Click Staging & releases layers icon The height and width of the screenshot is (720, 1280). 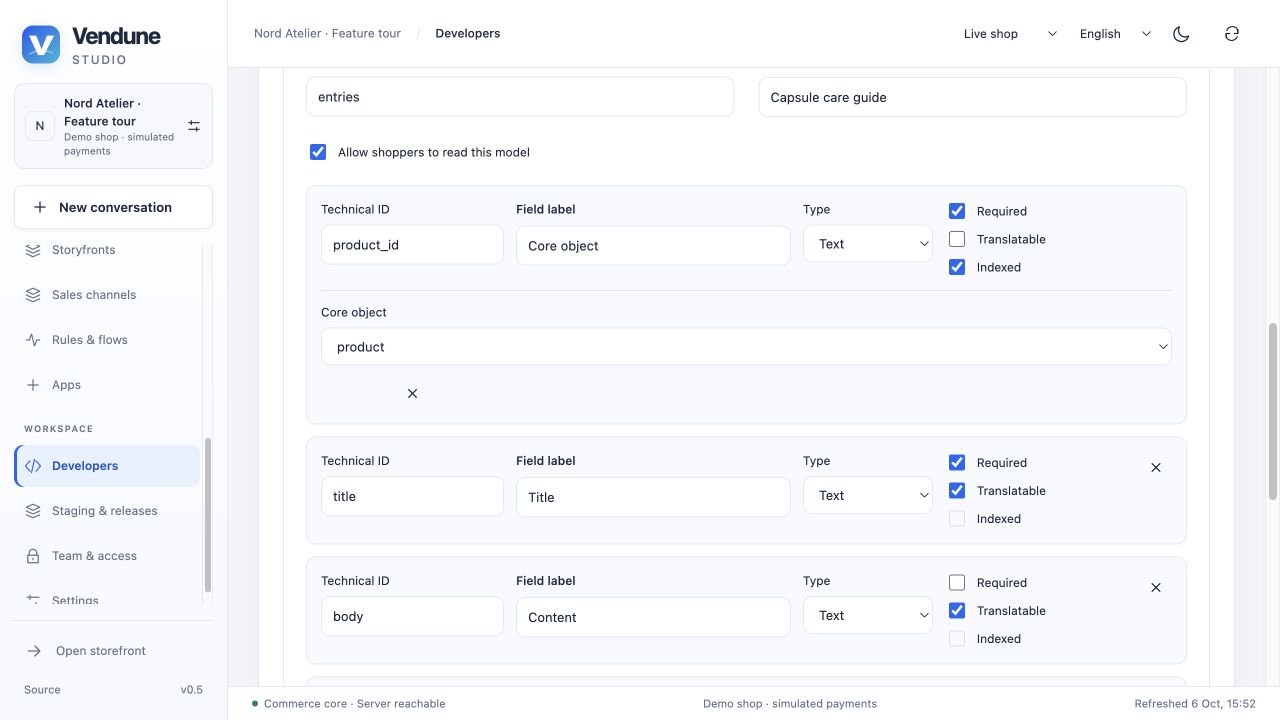coord(33,511)
